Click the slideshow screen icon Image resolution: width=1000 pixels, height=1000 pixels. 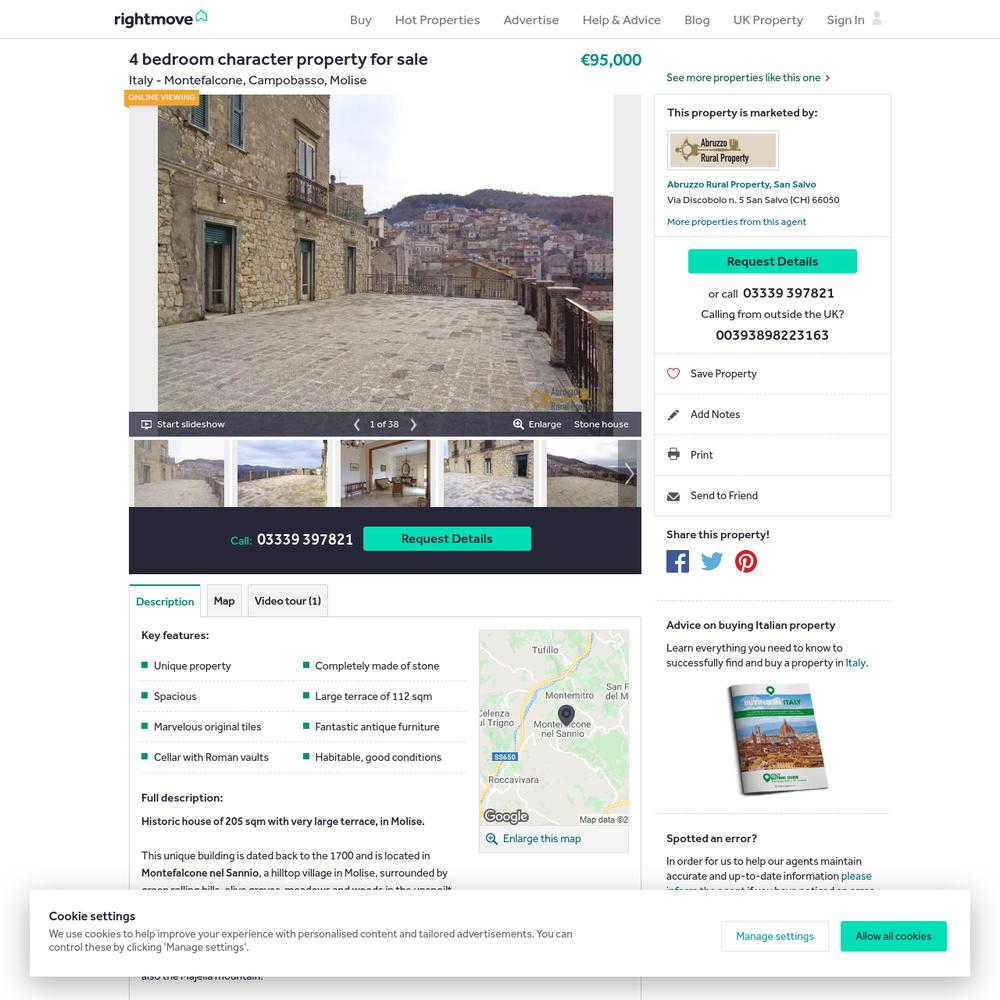pos(146,425)
